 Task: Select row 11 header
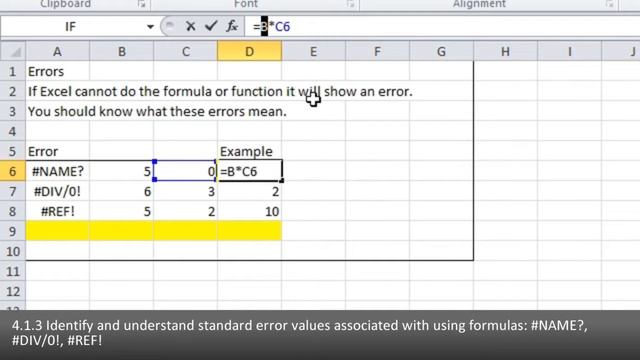click(13, 271)
